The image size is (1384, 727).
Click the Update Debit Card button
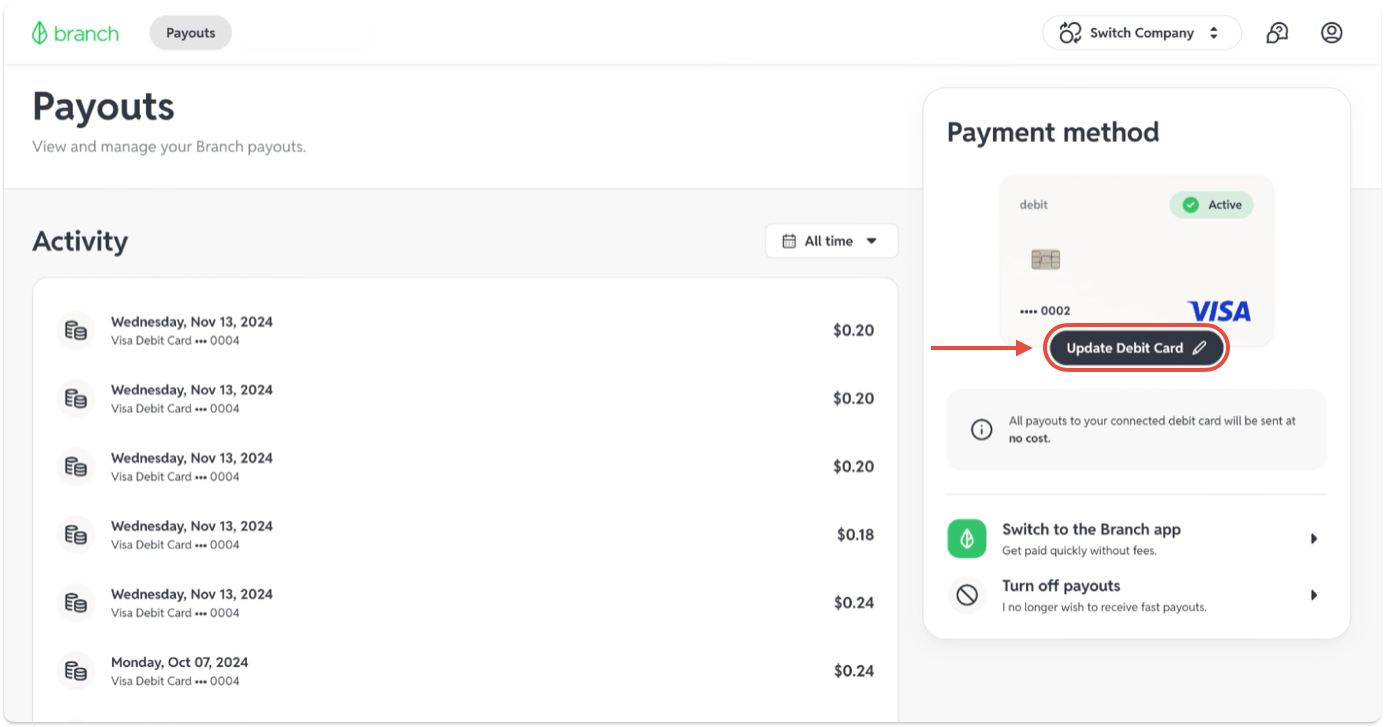[x=1136, y=348]
